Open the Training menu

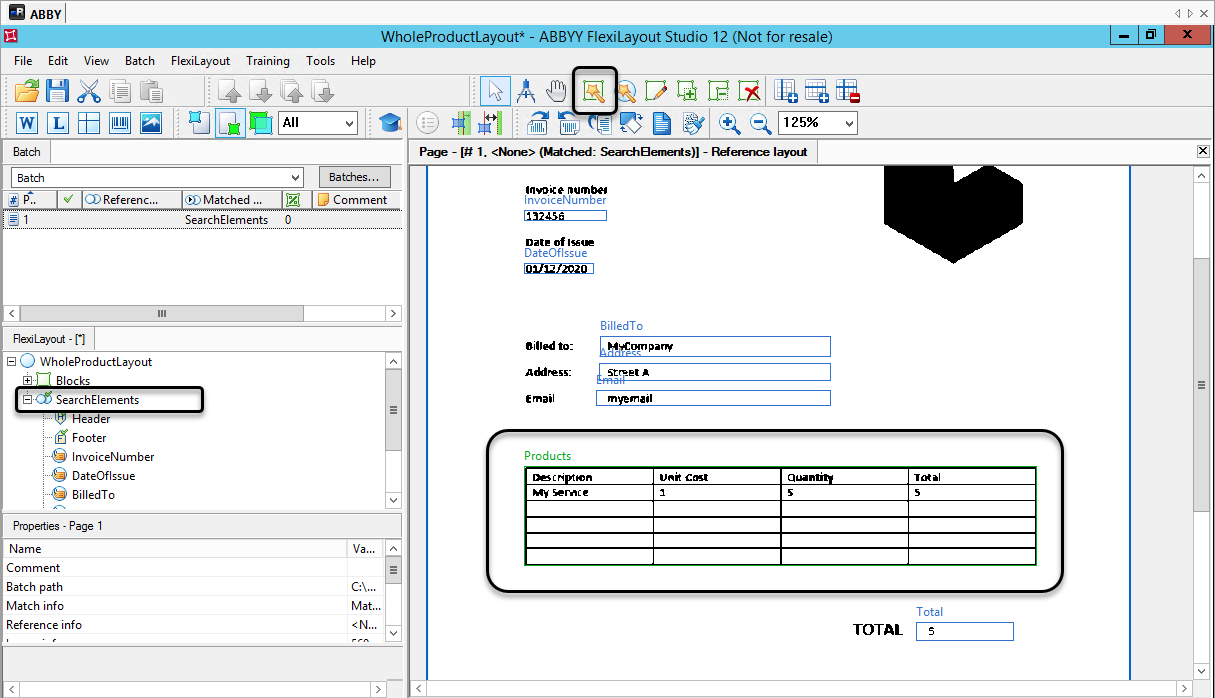click(x=268, y=61)
